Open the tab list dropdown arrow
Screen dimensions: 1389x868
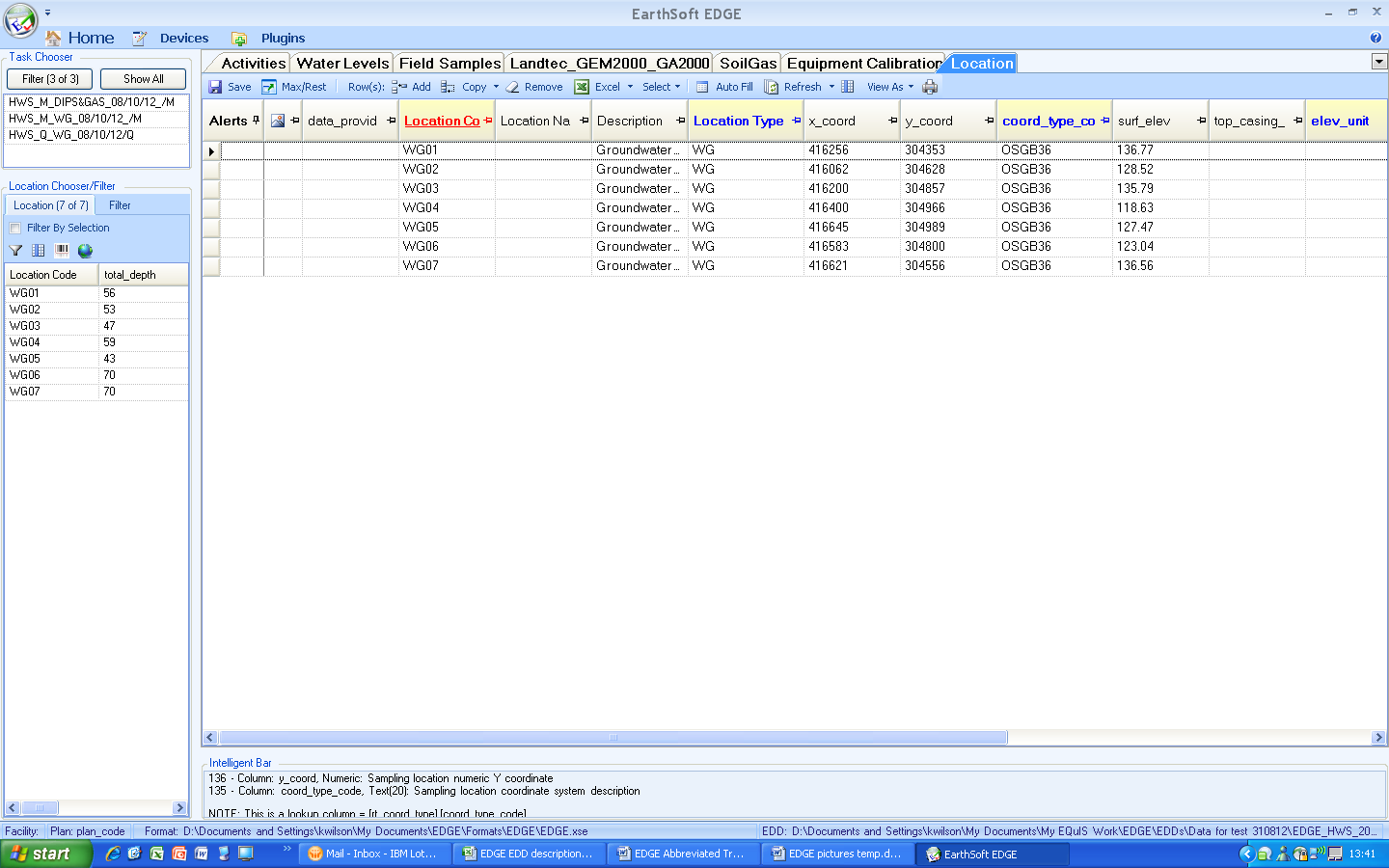1379,62
